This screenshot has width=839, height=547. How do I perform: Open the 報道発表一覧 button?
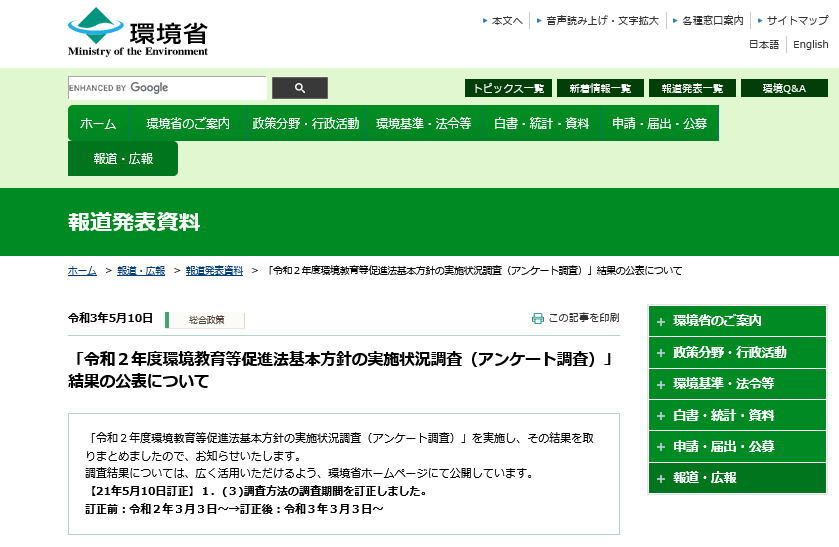[x=692, y=88]
